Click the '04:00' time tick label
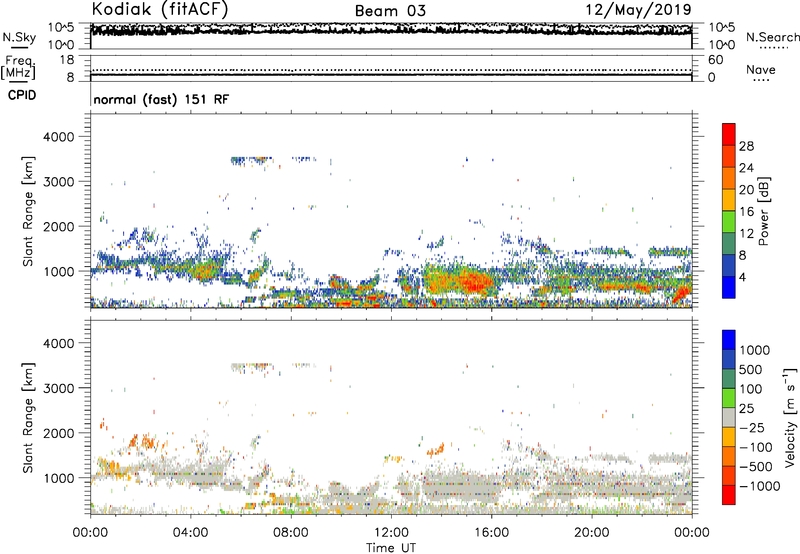Viewport: 800px width, 554px height. point(190,533)
